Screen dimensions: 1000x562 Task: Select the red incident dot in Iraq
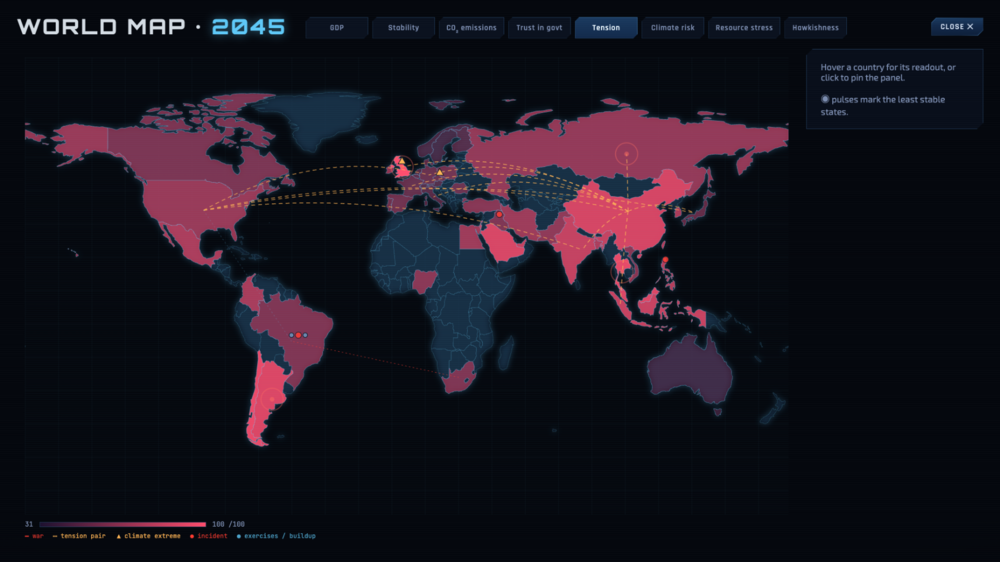click(499, 214)
